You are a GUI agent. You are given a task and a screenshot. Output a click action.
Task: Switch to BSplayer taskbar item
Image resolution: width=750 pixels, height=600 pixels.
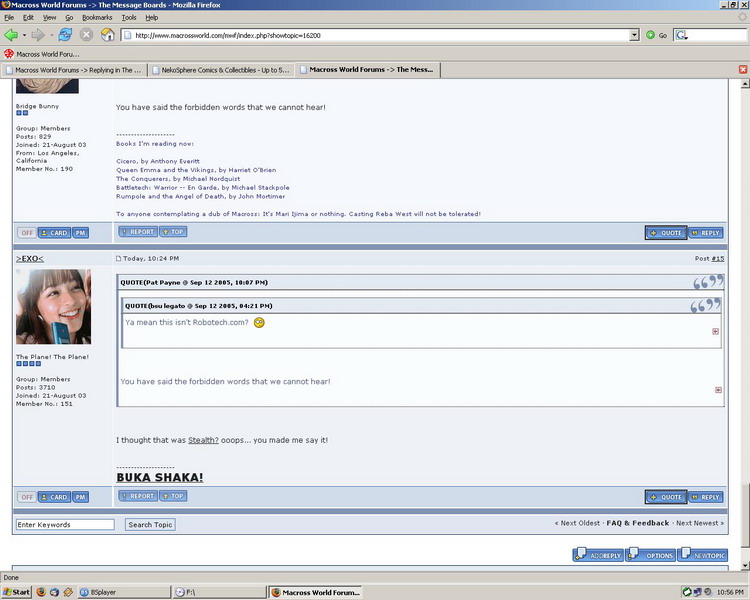(x=123, y=592)
